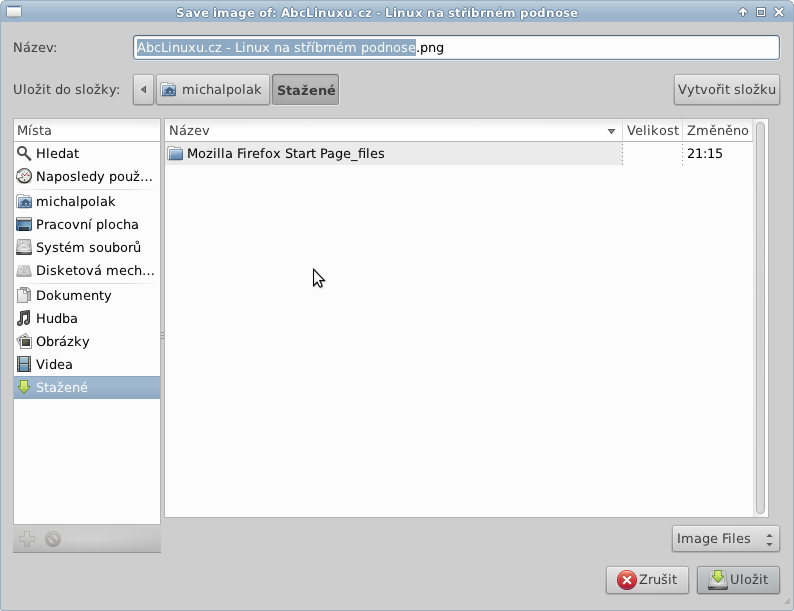Select Naposledy použ... label in places
Image resolution: width=794 pixels, height=611 pixels.
[94, 177]
